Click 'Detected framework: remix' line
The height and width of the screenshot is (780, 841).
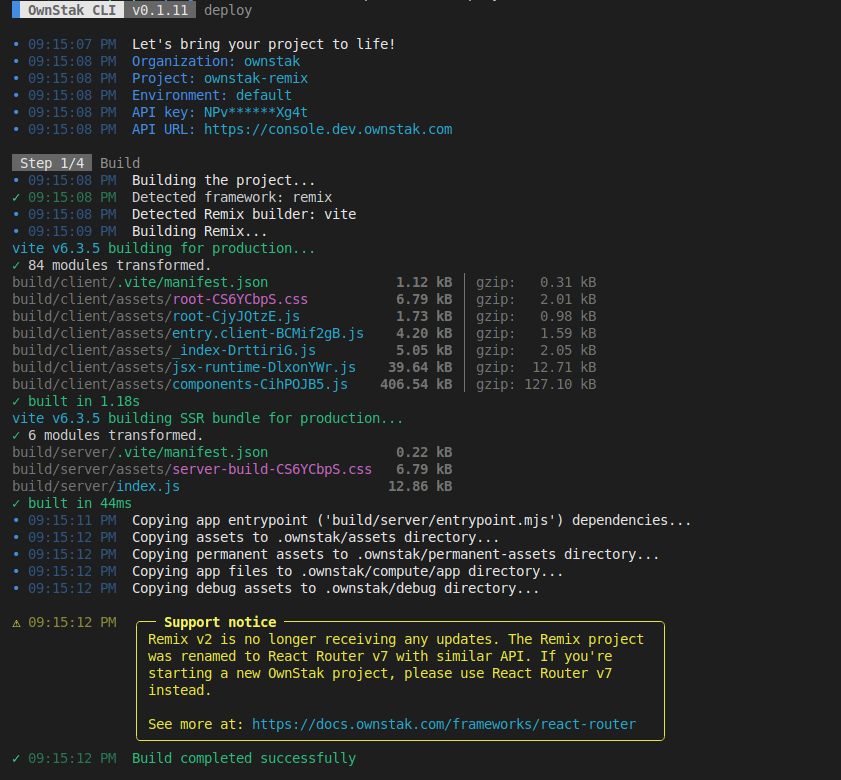[232, 197]
